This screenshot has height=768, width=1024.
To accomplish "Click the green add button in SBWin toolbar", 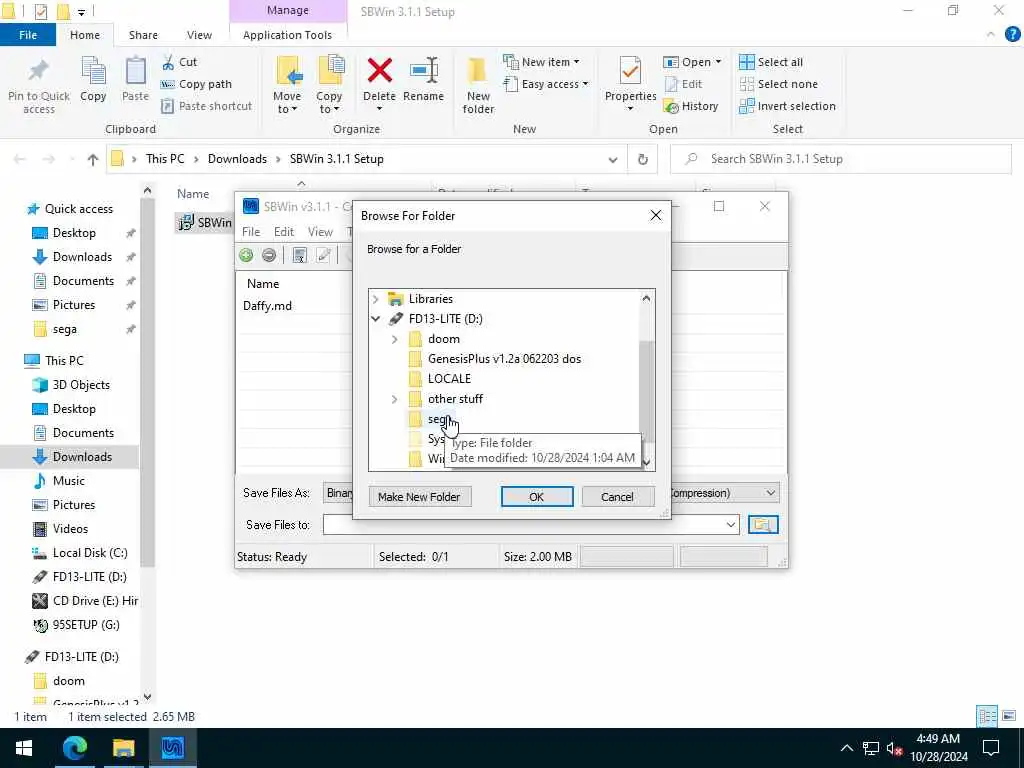I will (x=246, y=255).
